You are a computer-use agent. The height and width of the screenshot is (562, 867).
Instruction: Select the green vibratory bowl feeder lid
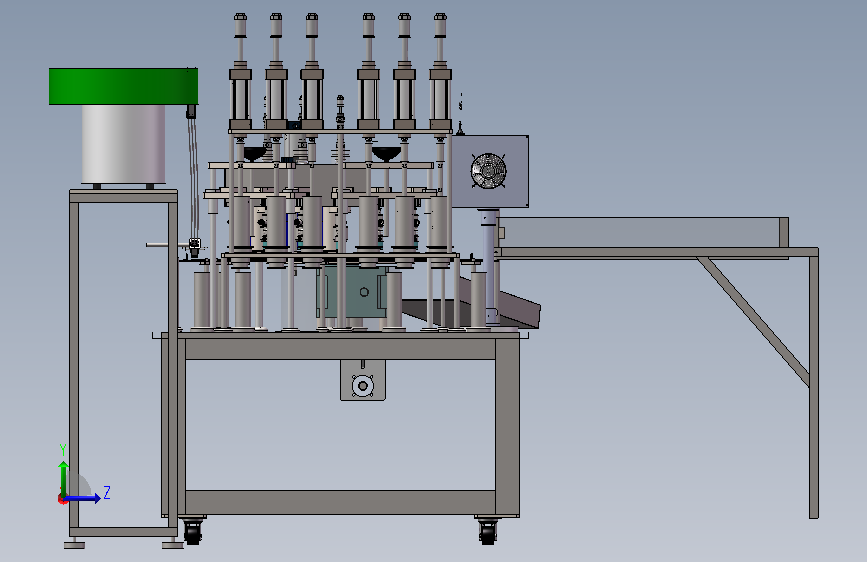pyautogui.click(x=123, y=86)
